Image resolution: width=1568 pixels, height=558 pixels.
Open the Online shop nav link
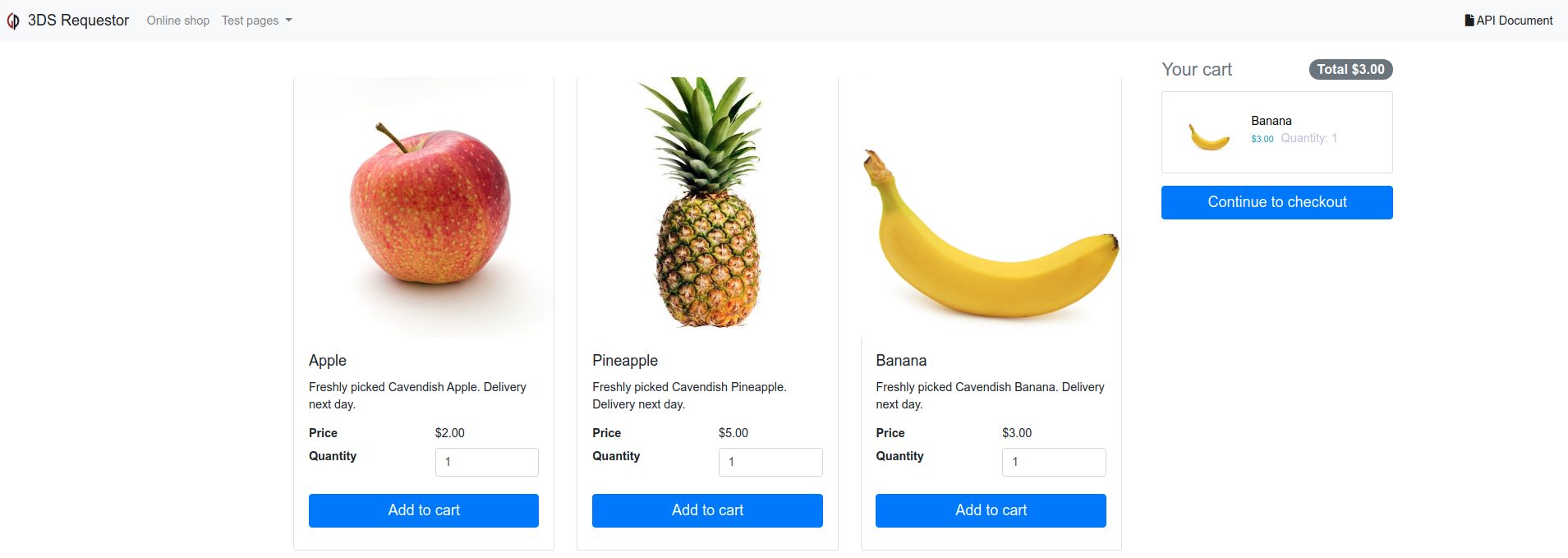177,21
